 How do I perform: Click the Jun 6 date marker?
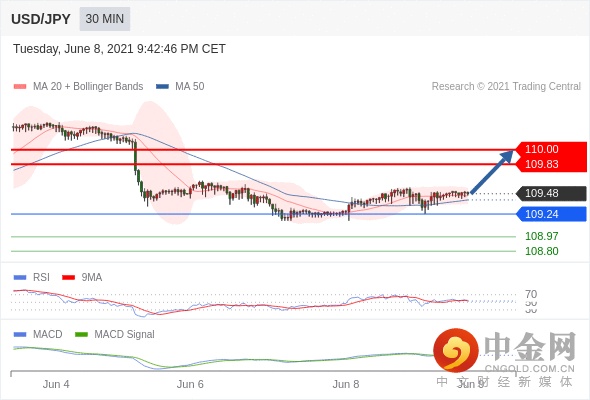coord(190,384)
